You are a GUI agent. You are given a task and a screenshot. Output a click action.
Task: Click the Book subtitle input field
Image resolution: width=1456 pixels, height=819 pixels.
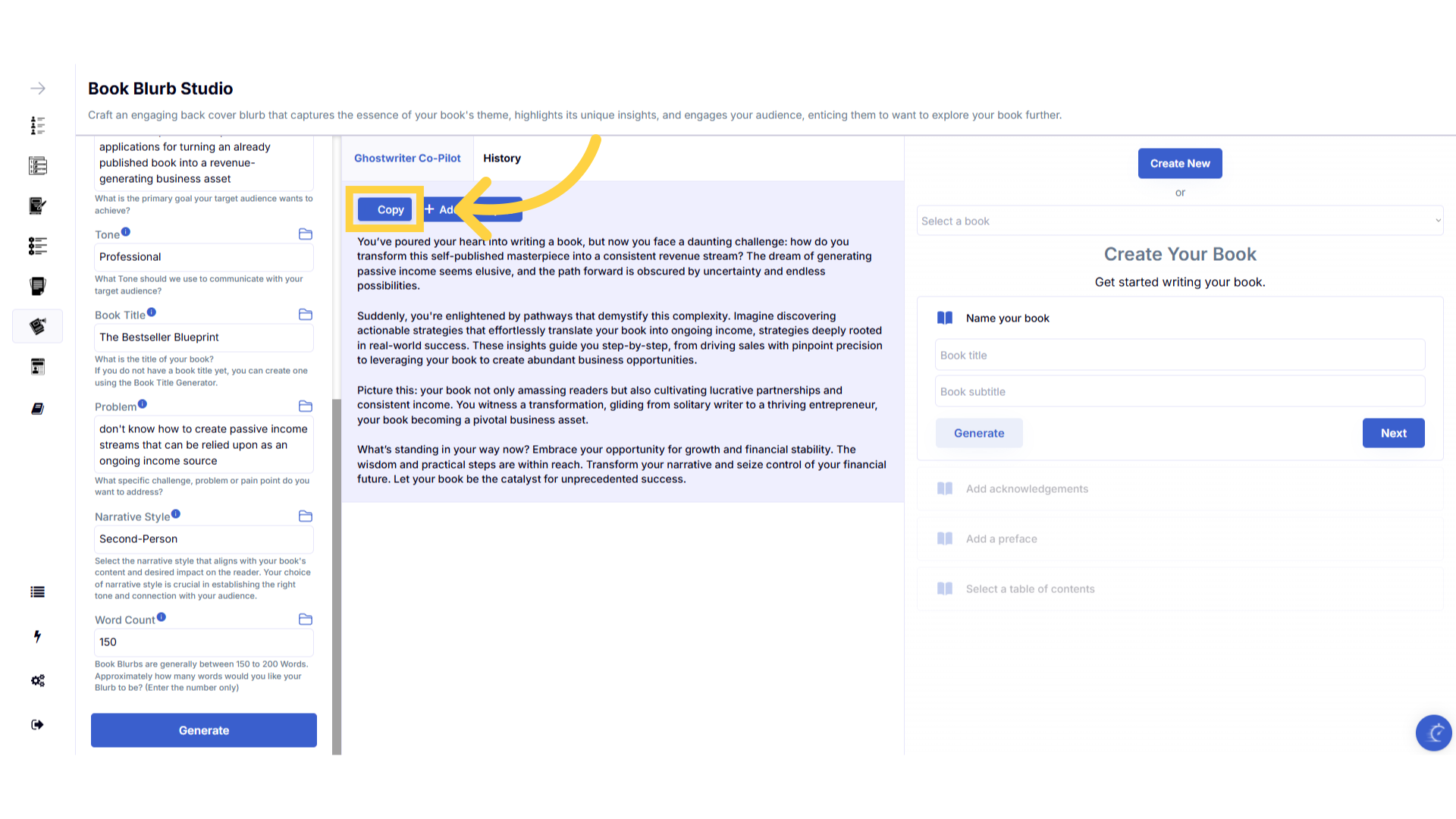coord(1179,392)
